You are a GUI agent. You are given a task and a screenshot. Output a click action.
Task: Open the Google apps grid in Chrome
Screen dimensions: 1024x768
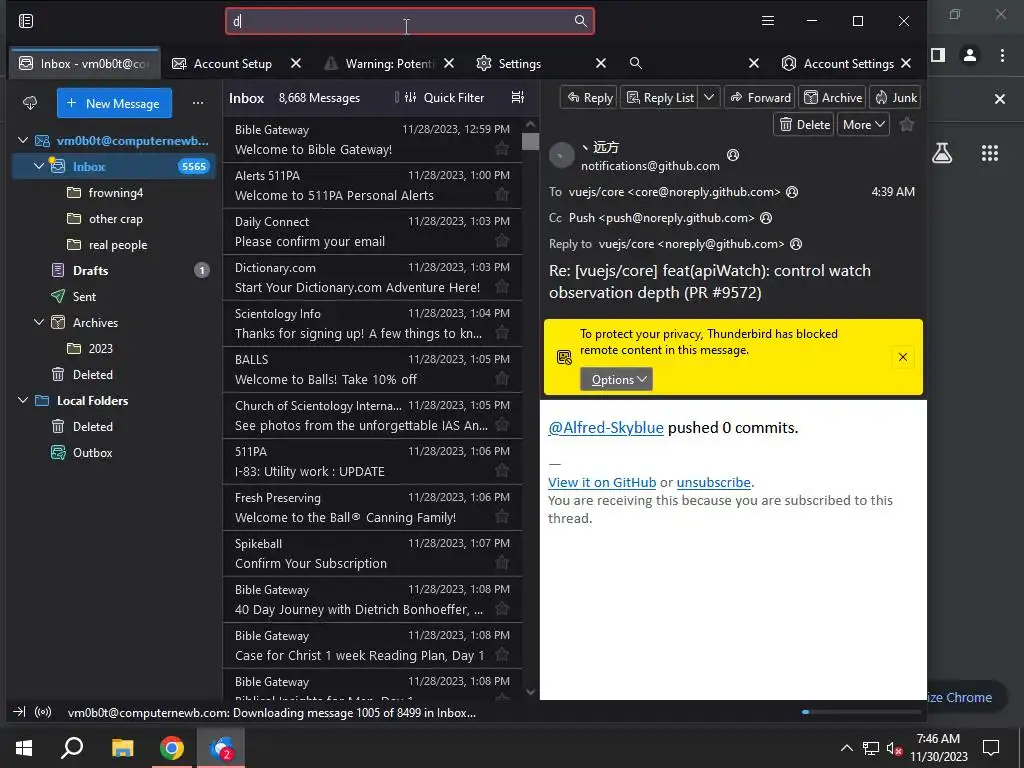click(x=990, y=153)
